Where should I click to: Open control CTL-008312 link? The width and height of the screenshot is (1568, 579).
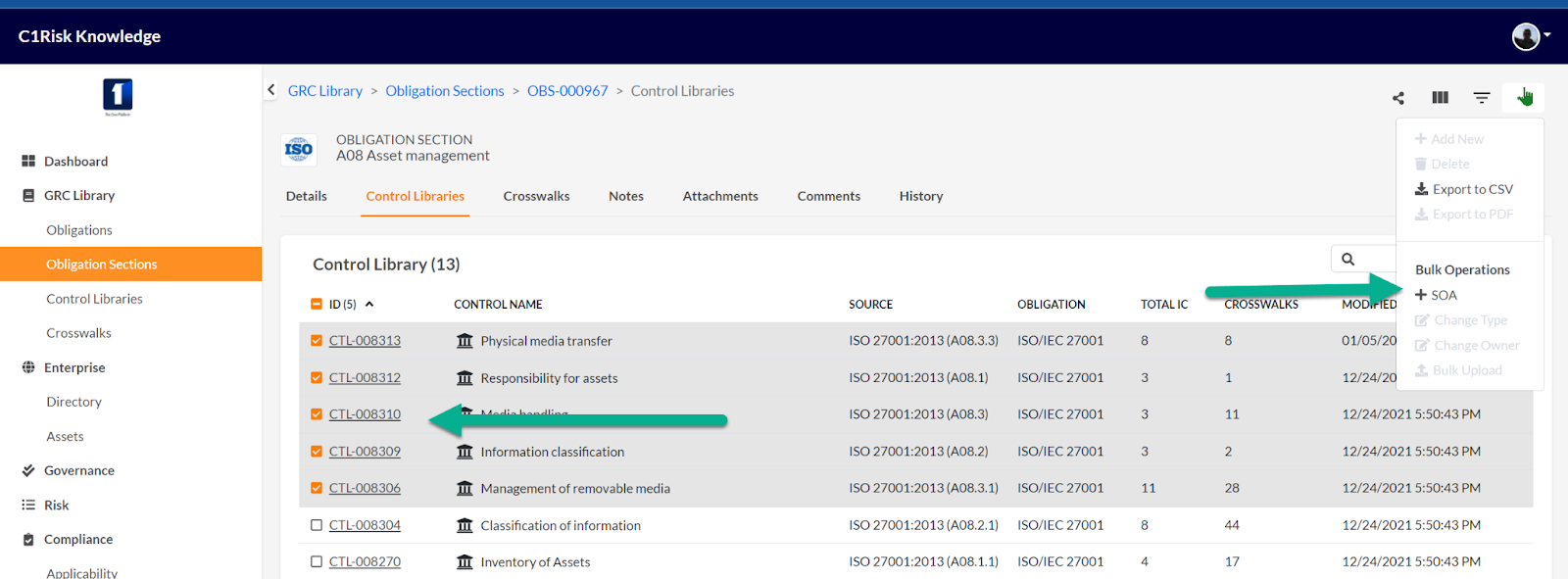point(365,377)
